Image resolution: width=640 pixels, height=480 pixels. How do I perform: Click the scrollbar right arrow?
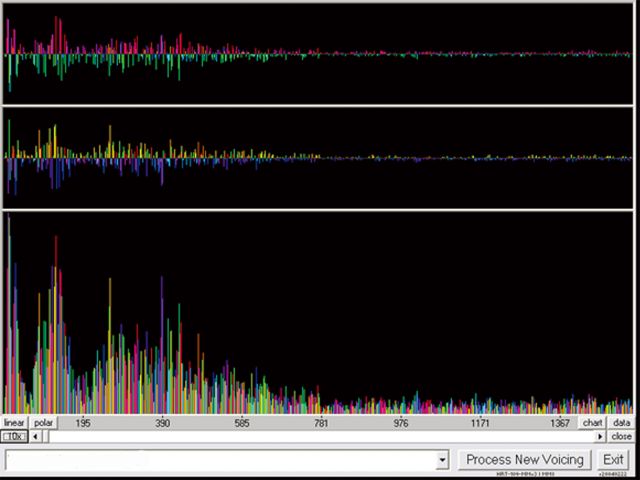coord(600,436)
